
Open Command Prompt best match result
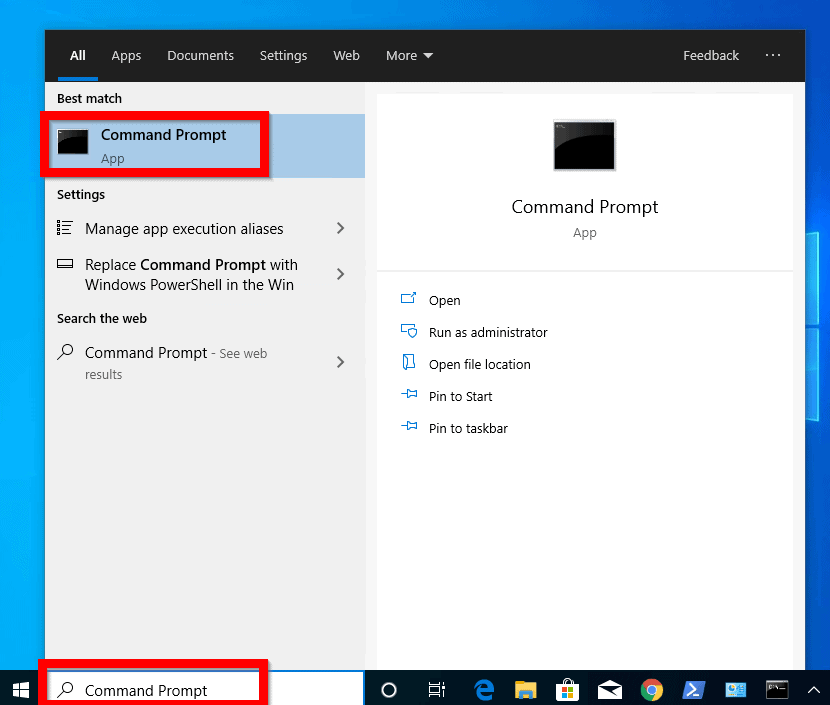[205, 146]
